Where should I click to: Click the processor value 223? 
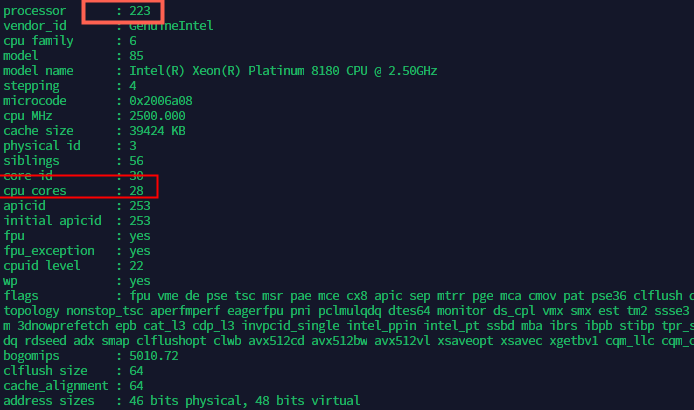140,11
